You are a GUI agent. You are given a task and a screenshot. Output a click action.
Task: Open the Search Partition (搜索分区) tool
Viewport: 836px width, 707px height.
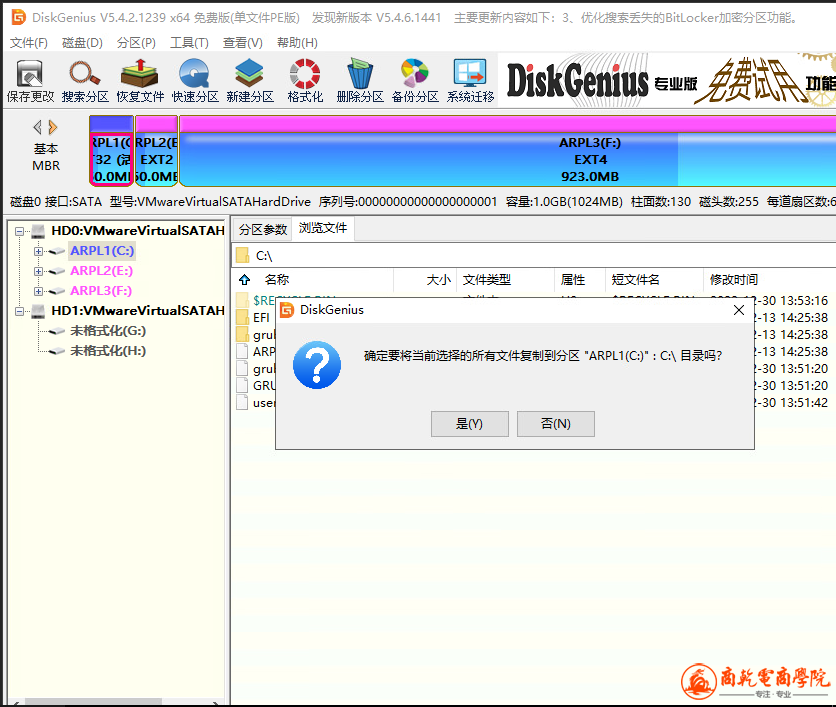(85, 81)
